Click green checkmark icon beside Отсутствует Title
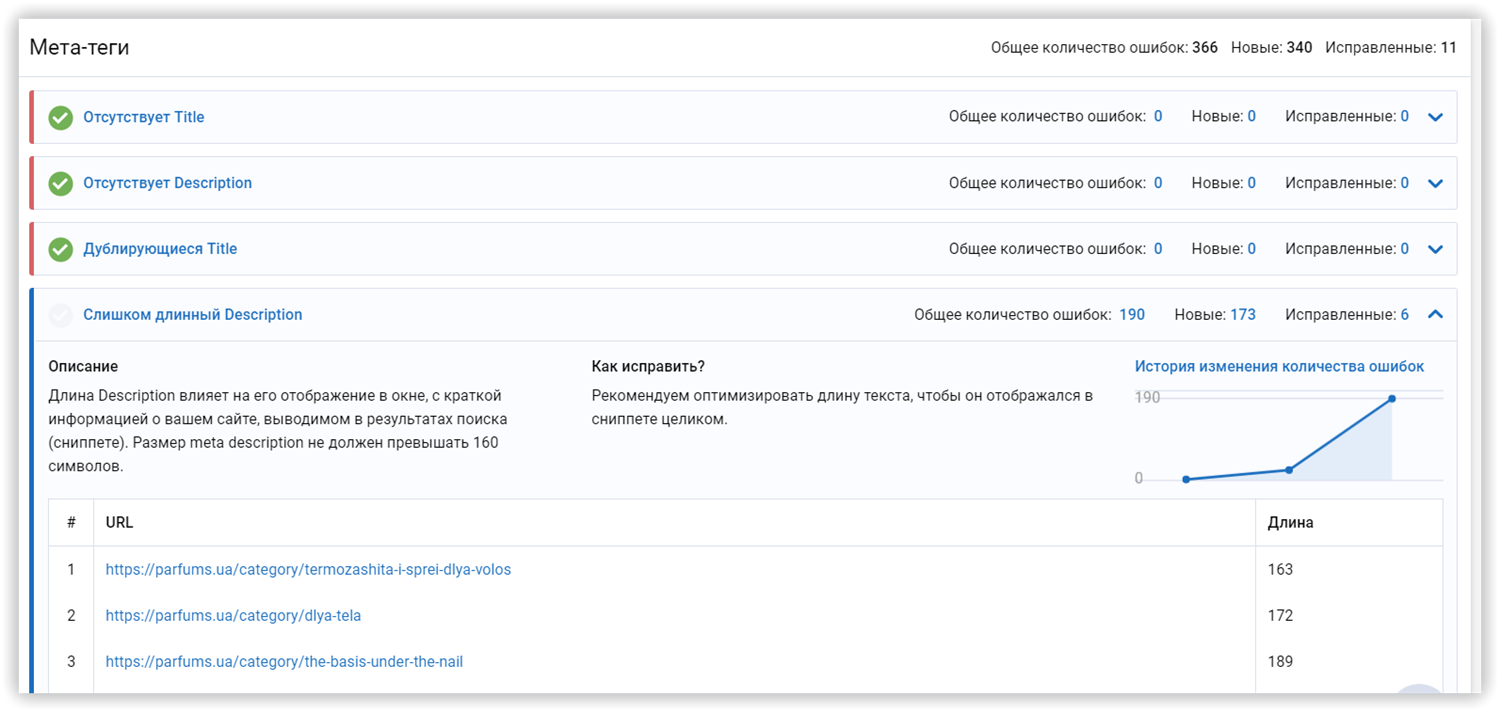1500x712 pixels. 61,118
